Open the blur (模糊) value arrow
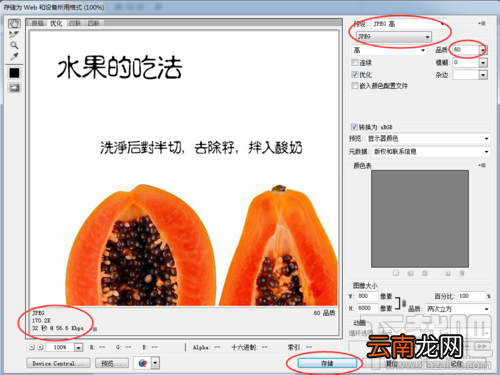This screenshot has height=375, width=500. point(483,62)
